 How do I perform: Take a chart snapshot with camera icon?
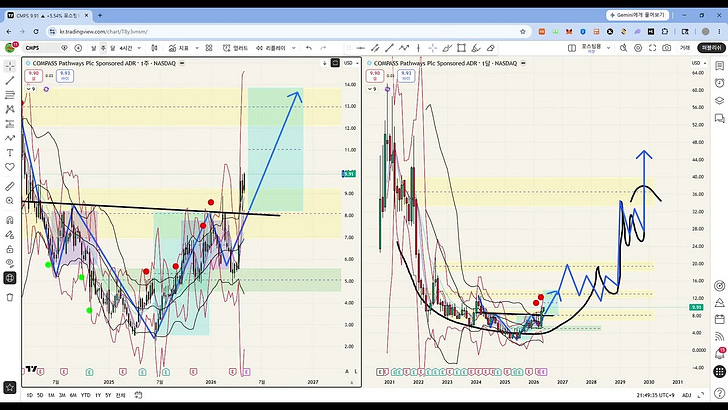[667, 48]
